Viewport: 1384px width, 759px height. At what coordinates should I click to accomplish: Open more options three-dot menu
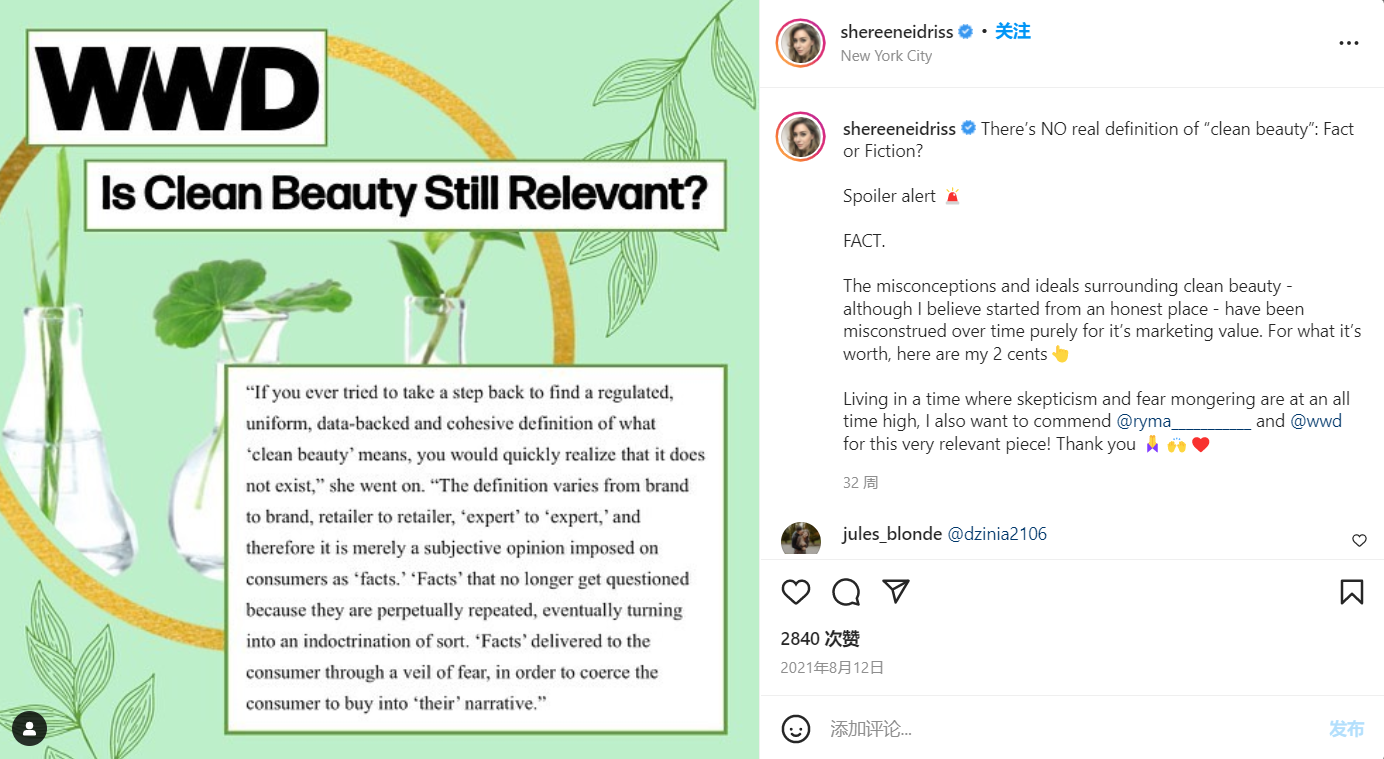click(x=1349, y=43)
